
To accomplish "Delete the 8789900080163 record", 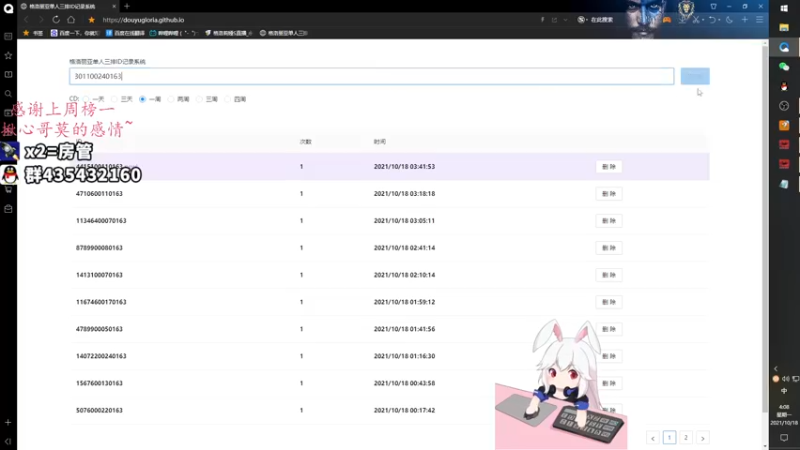I will 609,248.
